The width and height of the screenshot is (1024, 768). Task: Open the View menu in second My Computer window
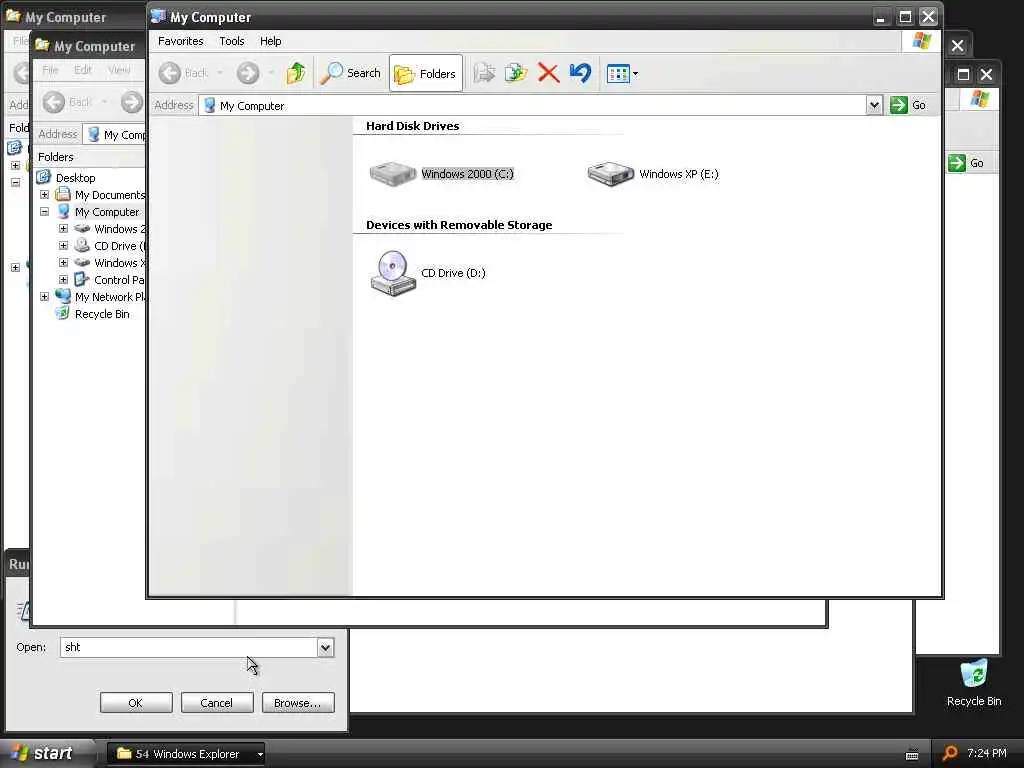point(119,70)
